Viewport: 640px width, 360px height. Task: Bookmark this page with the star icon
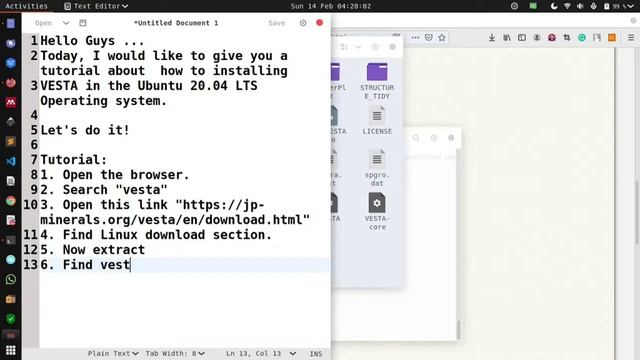coord(442,38)
